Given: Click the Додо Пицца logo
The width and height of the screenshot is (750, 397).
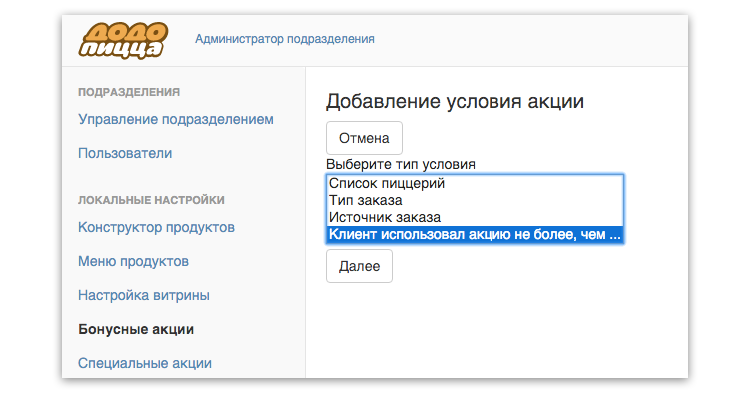Looking at the screenshot, I should tap(123, 40).
